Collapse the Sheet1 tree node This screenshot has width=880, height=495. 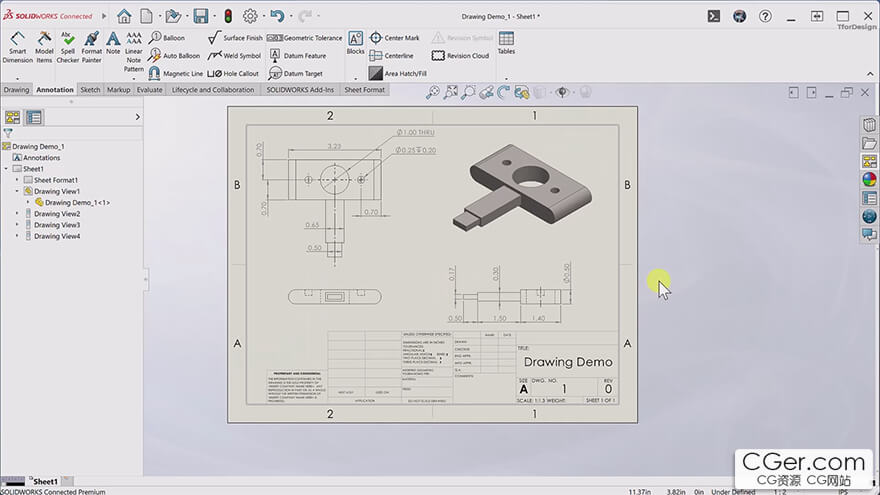(6, 169)
